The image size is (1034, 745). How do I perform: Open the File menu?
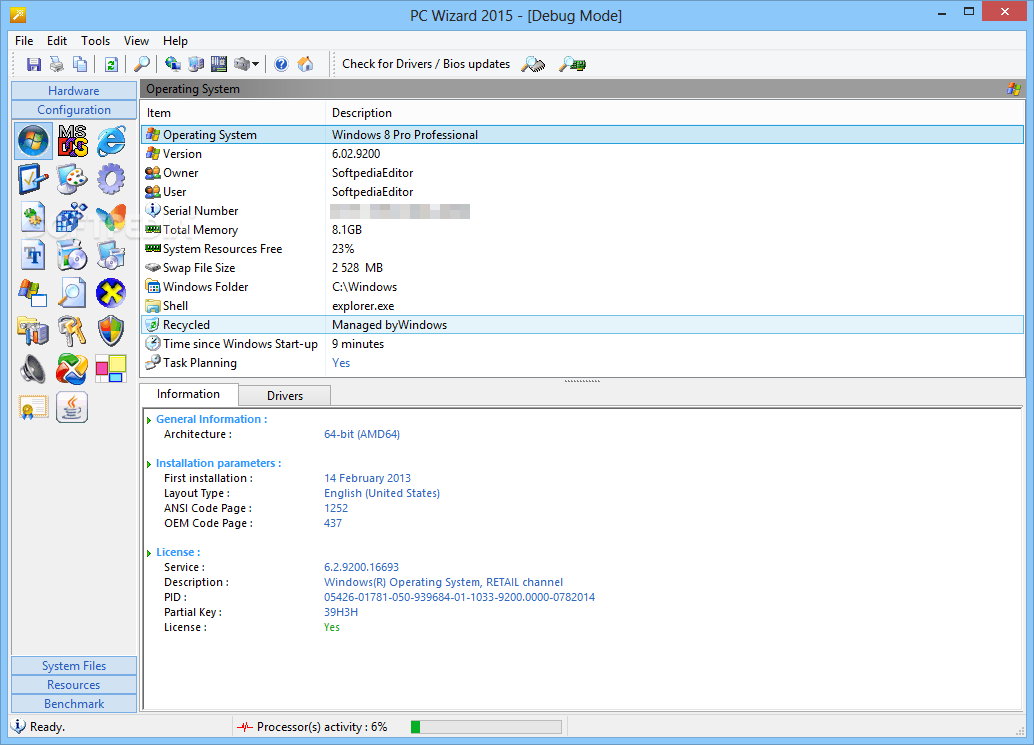(24, 41)
